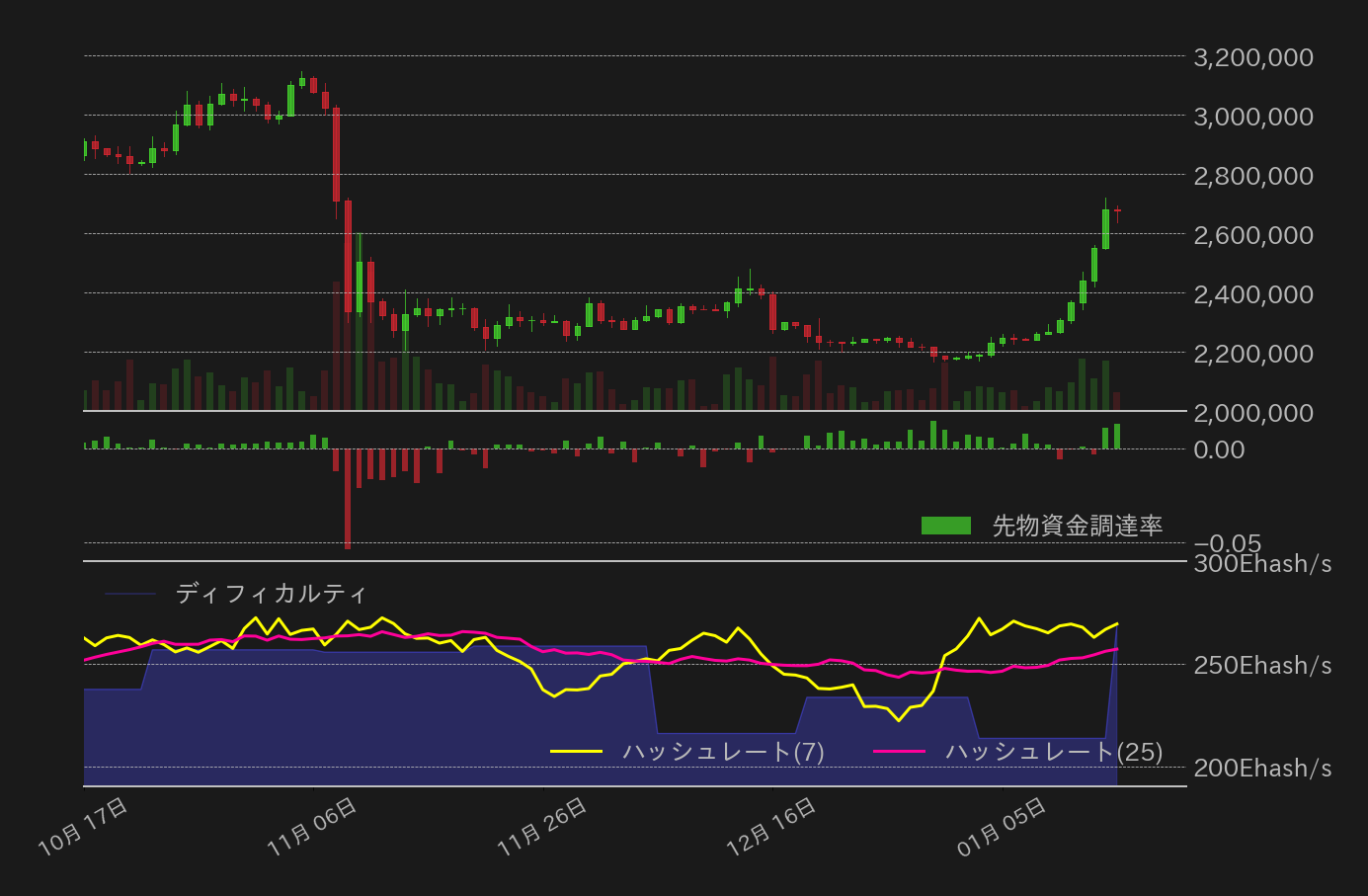The image size is (1368, 896).
Task: Click the magenta ハッシュレート(25) legend line sample
Action: pos(899,752)
